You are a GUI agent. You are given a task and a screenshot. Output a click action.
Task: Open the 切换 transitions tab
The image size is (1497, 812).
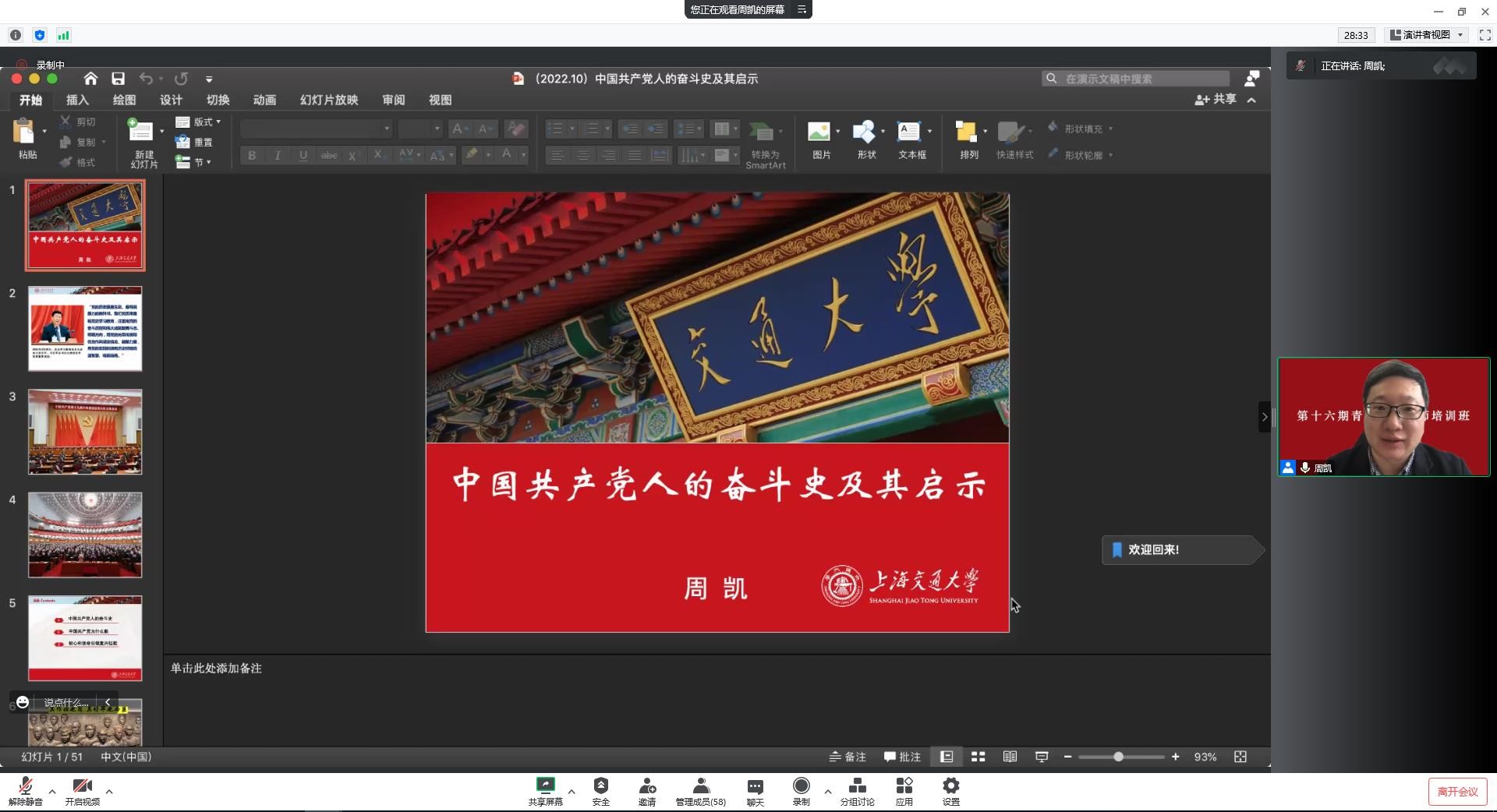(x=218, y=100)
